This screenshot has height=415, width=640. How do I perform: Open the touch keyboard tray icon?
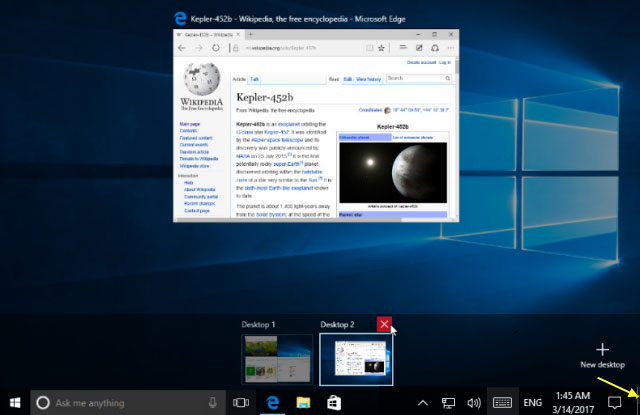(x=502, y=403)
